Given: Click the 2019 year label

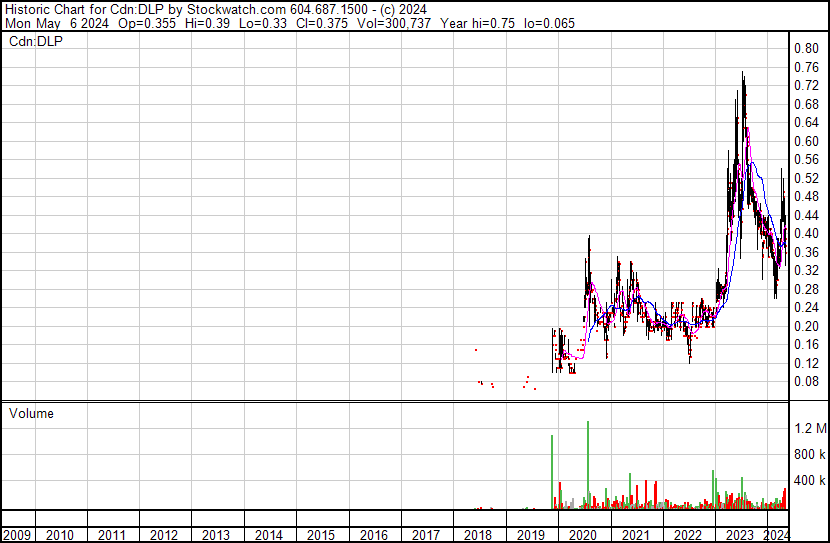Looking at the screenshot, I should pyautogui.click(x=530, y=535).
